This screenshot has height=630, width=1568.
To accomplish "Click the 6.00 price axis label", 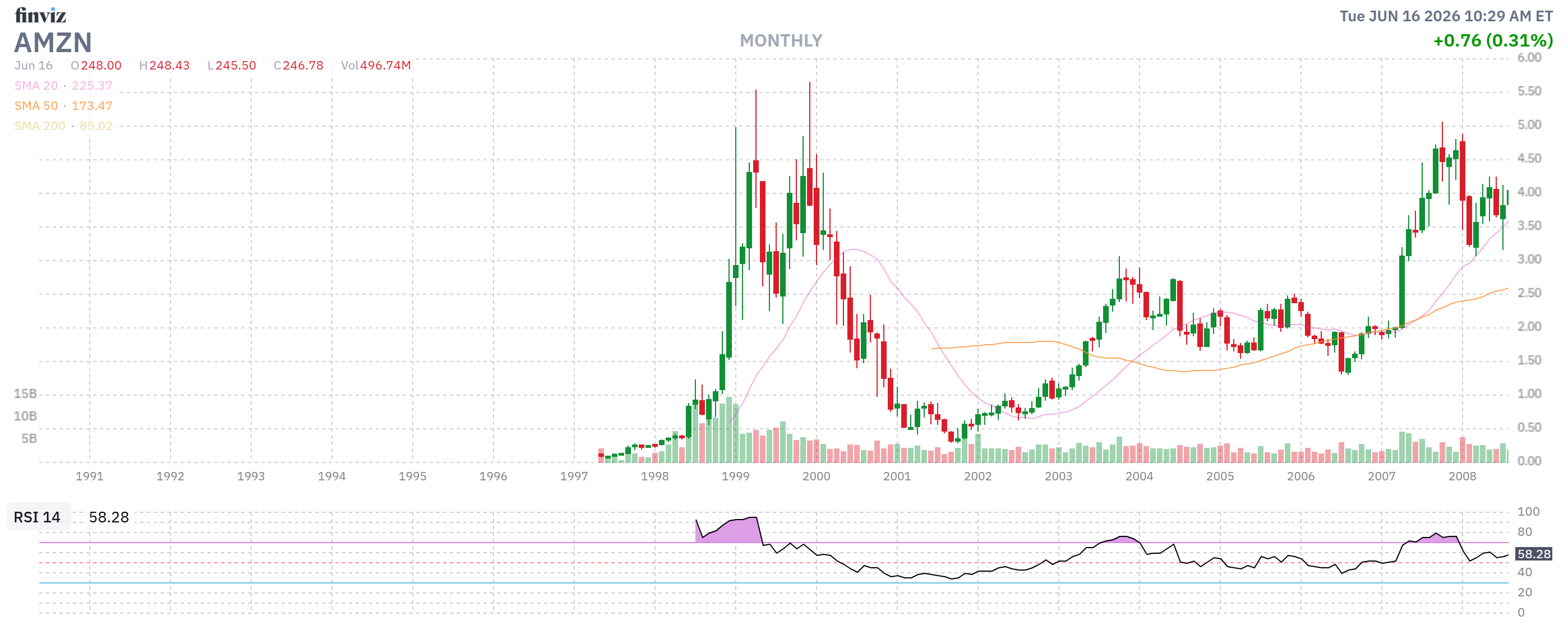I will pyautogui.click(x=1529, y=58).
